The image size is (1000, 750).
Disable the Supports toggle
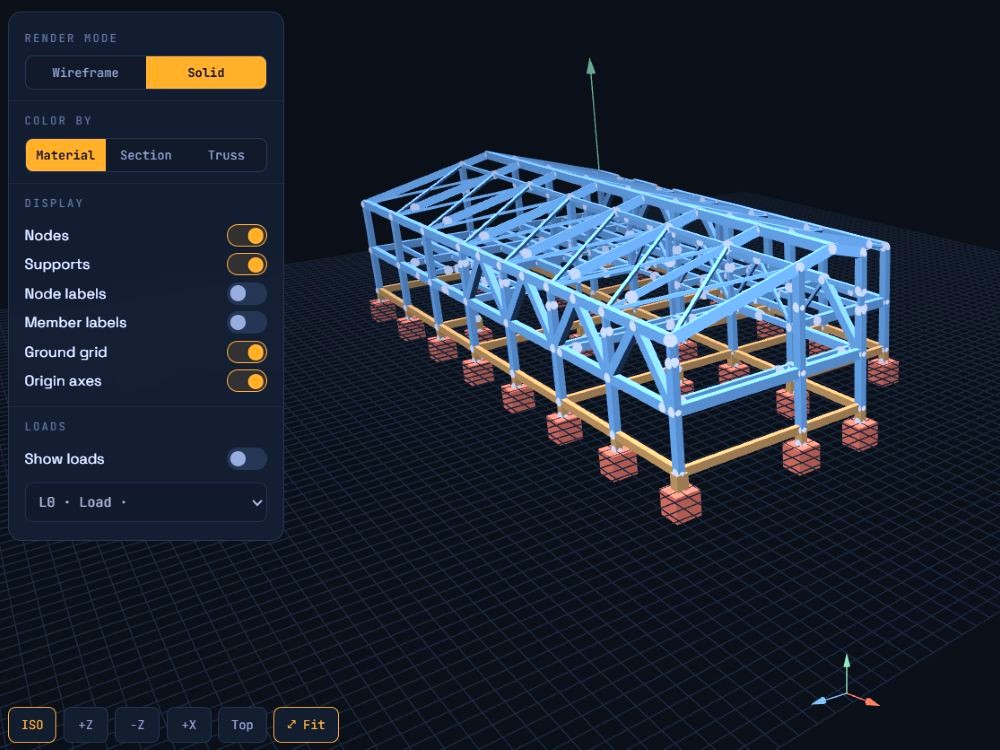pyautogui.click(x=247, y=264)
